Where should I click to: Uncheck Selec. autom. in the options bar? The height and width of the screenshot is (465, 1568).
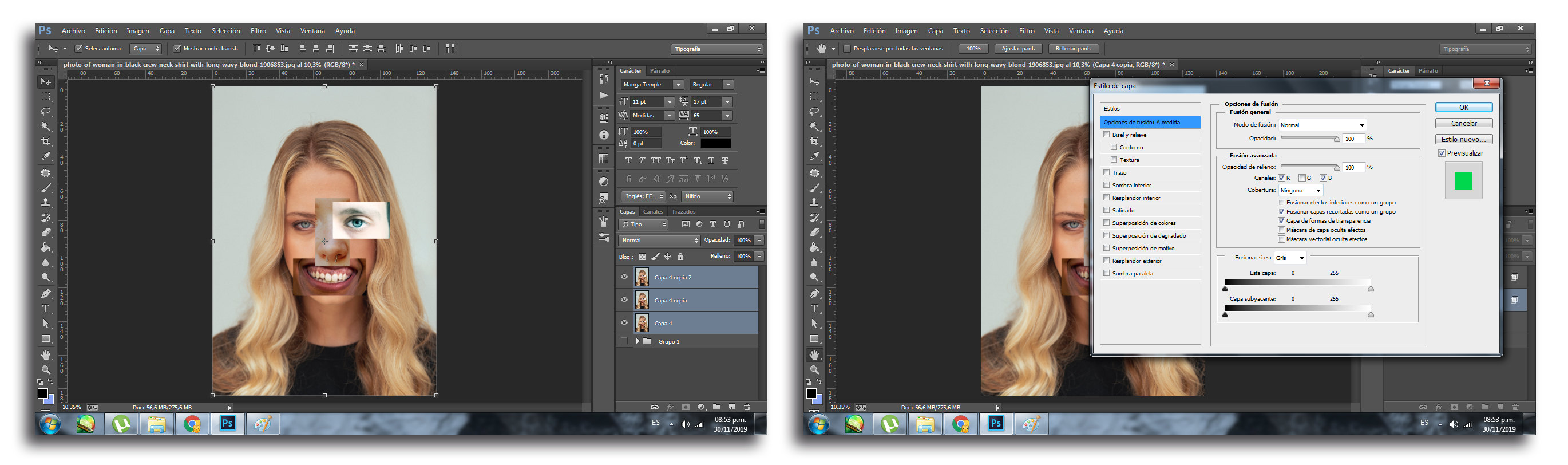tap(78, 48)
